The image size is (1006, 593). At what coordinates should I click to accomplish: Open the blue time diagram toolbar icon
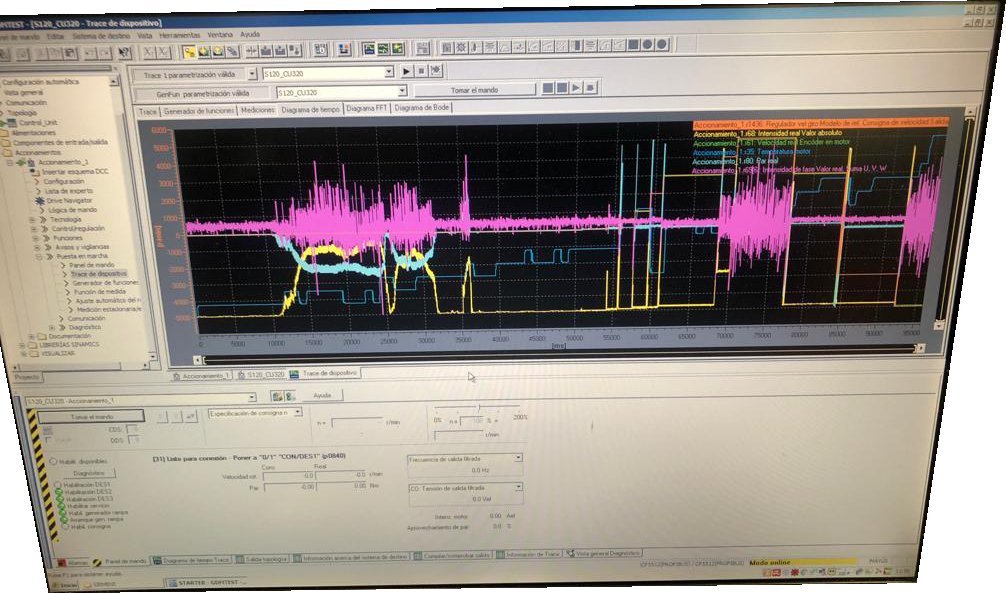coord(369,49)
